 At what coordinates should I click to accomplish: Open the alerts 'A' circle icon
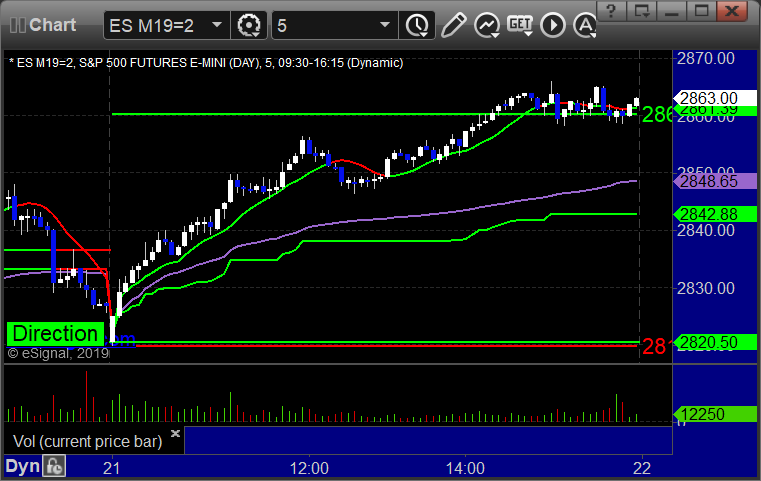(585, 25)
